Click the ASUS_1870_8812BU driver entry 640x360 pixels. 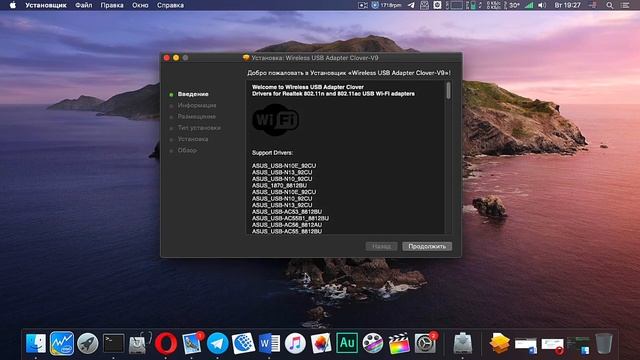coord(279,185)
